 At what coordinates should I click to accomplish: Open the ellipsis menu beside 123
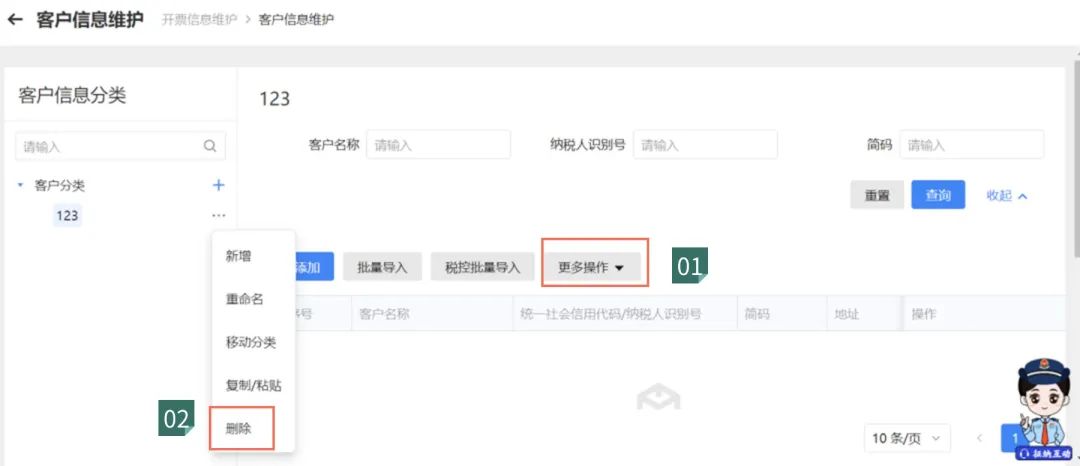coord(219,216)
